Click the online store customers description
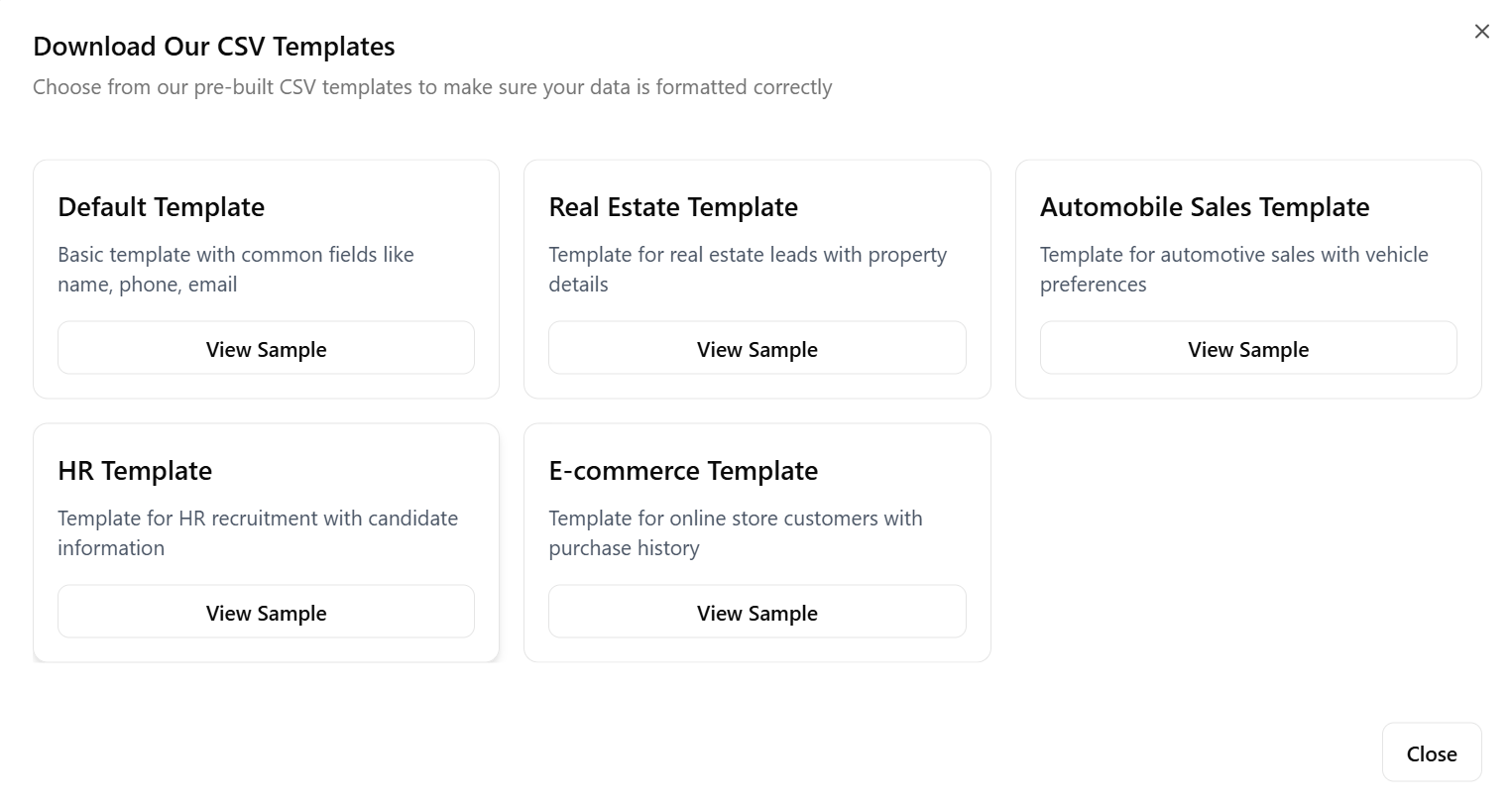This screenshot has width=1512, height=809. coord(735,533)
